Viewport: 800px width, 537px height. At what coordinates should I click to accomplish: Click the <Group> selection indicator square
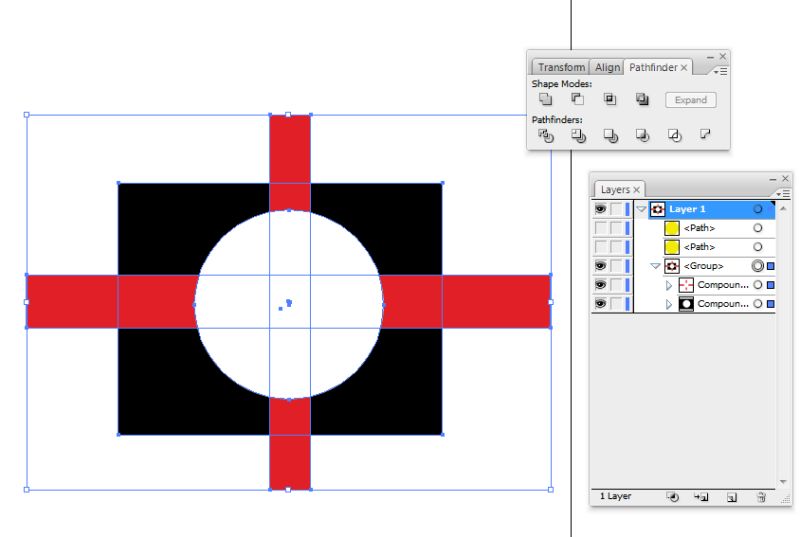tap(770, 266)
